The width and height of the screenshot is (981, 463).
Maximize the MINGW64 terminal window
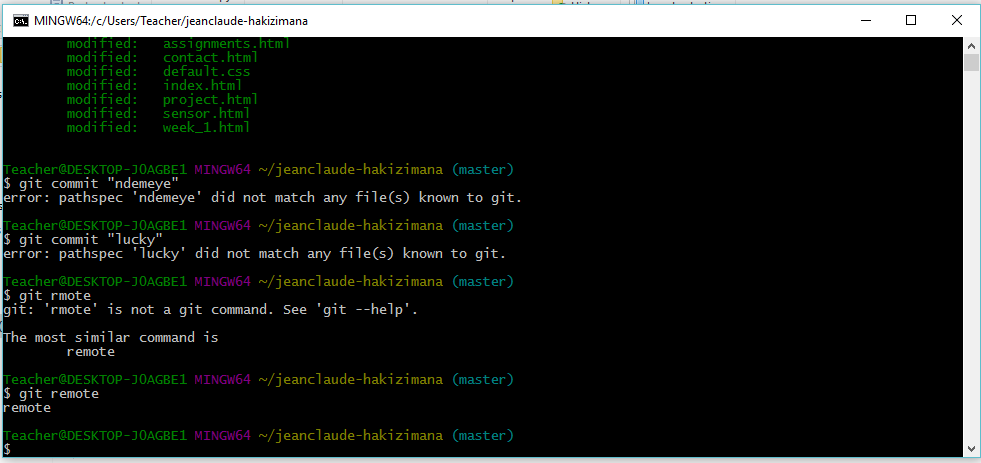click(911, 21)
